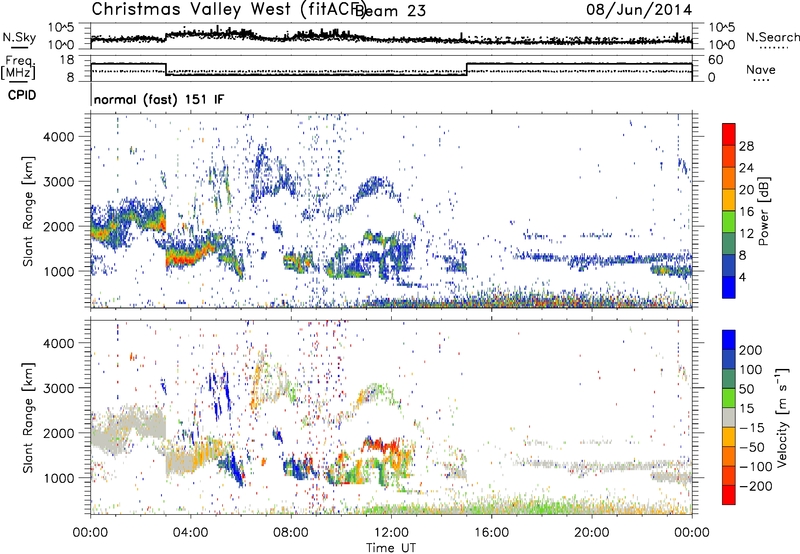Click the '200' tick on Velocity colorbar
The image size is (800, 554).
751,350
